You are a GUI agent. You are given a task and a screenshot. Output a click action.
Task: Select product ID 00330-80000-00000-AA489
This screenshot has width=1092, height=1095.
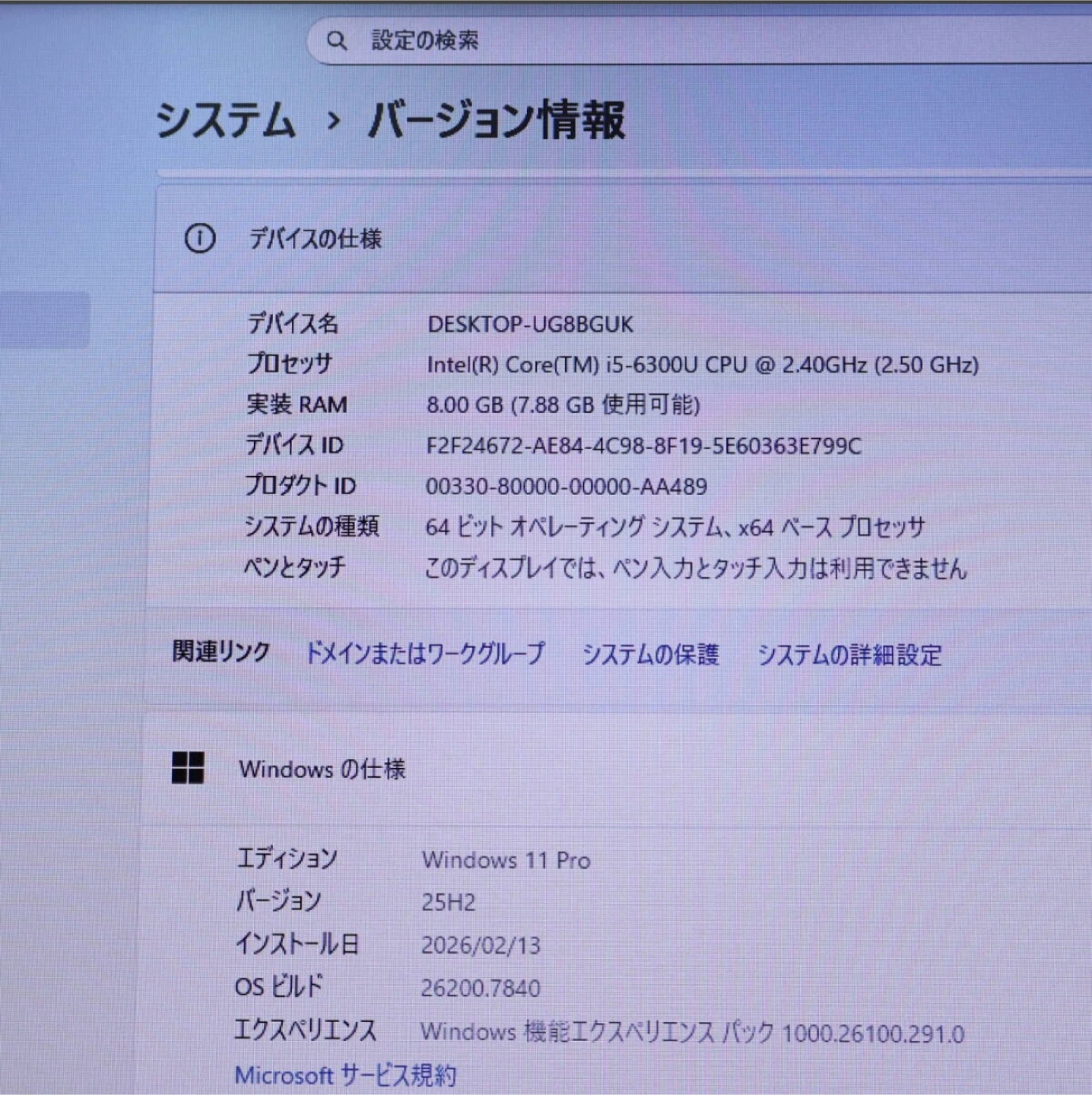click(x=567, y=487)
